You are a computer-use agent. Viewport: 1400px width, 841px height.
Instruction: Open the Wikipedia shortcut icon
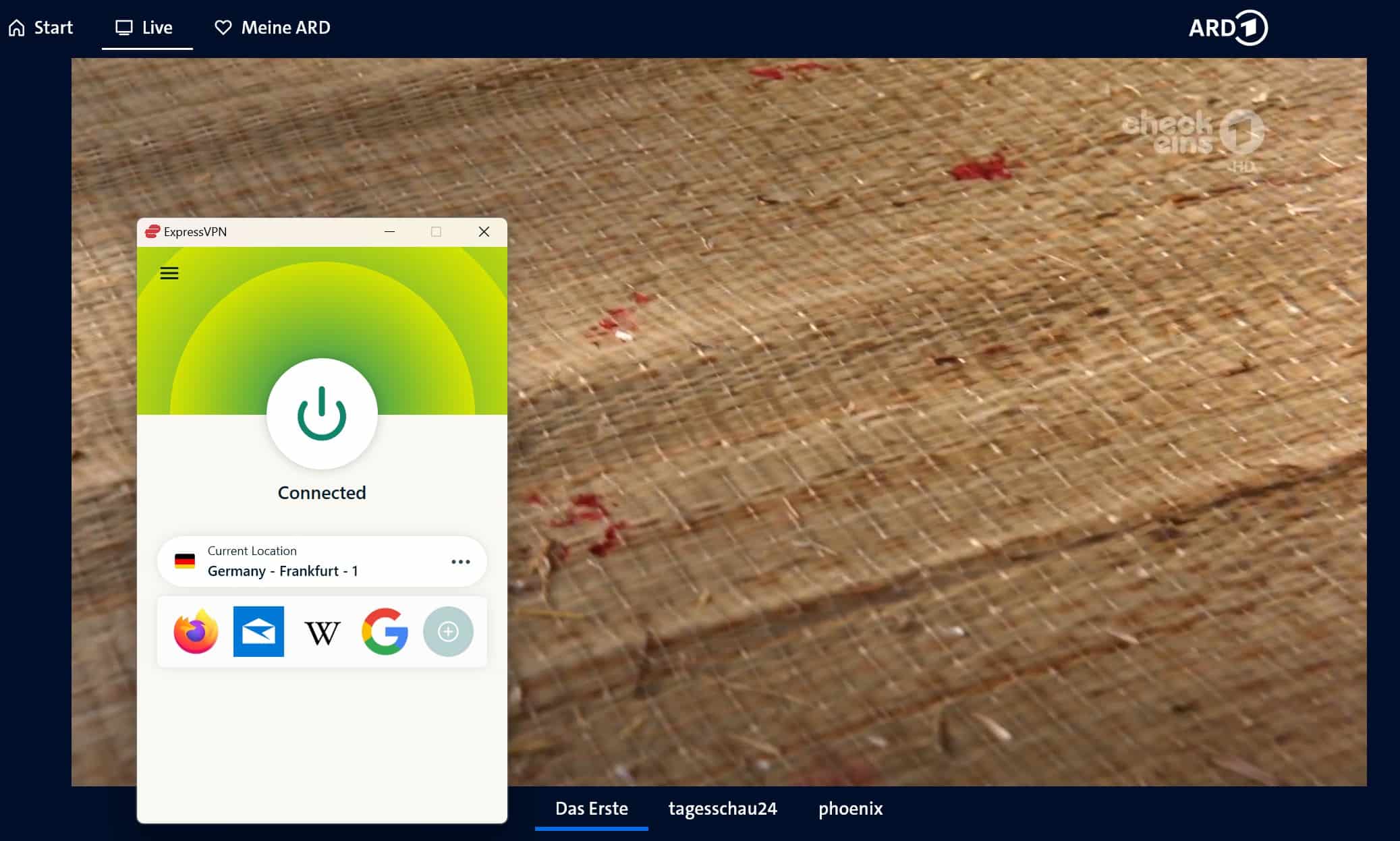pos(322,632)
